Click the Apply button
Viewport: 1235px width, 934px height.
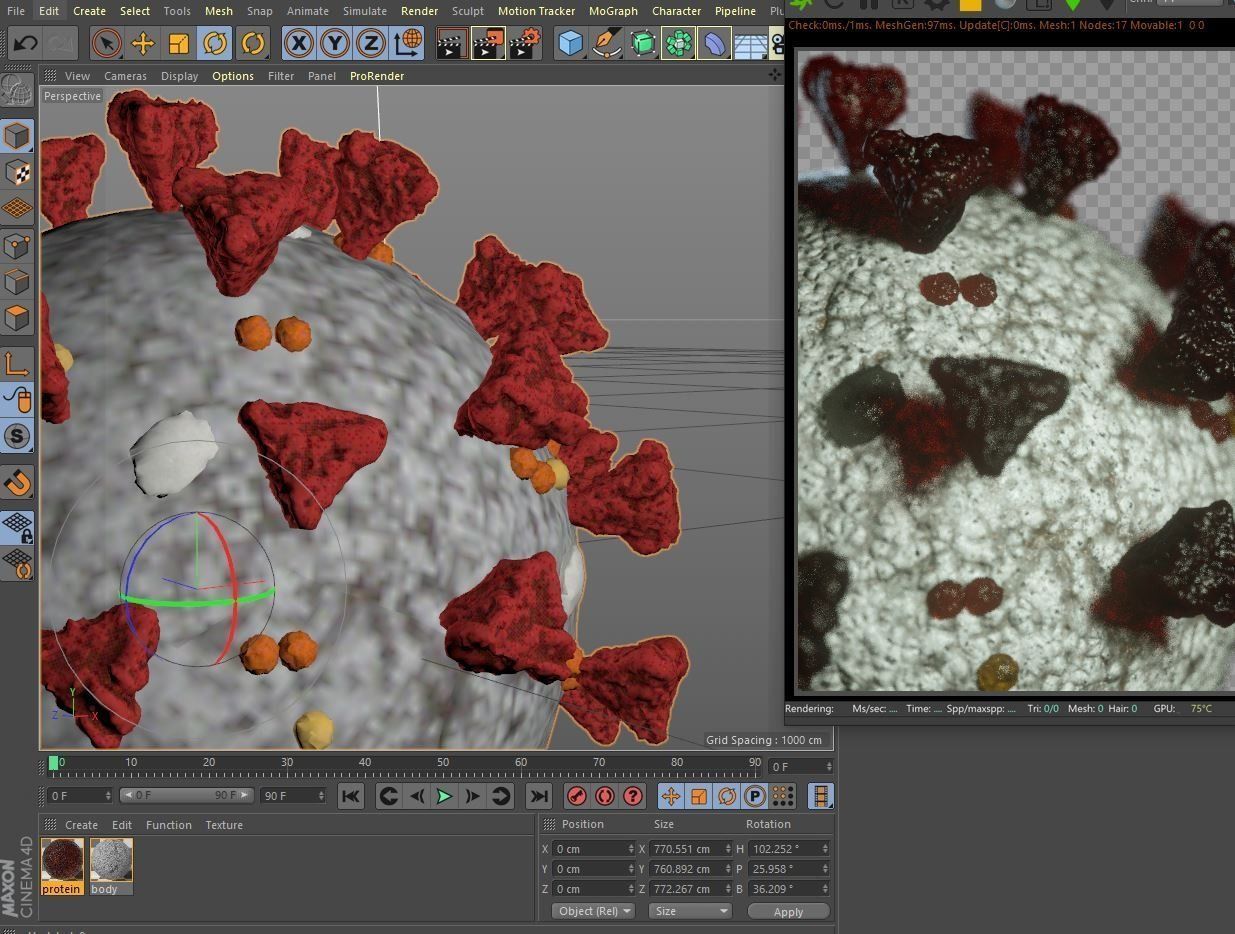pos(788,911)
